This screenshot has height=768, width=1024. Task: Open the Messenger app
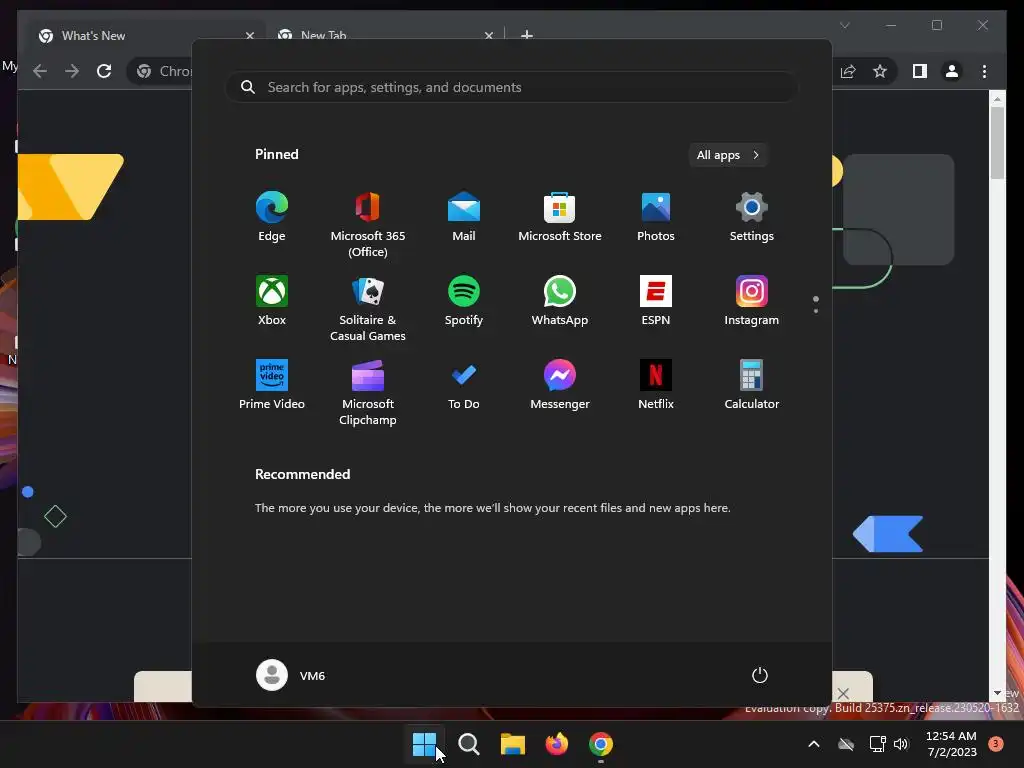tap(560, 385)
